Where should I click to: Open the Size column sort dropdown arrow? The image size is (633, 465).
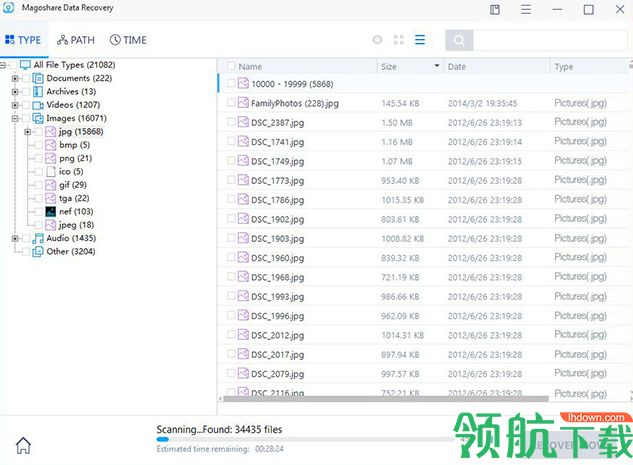pyautogui.click(x=436, y=66)
